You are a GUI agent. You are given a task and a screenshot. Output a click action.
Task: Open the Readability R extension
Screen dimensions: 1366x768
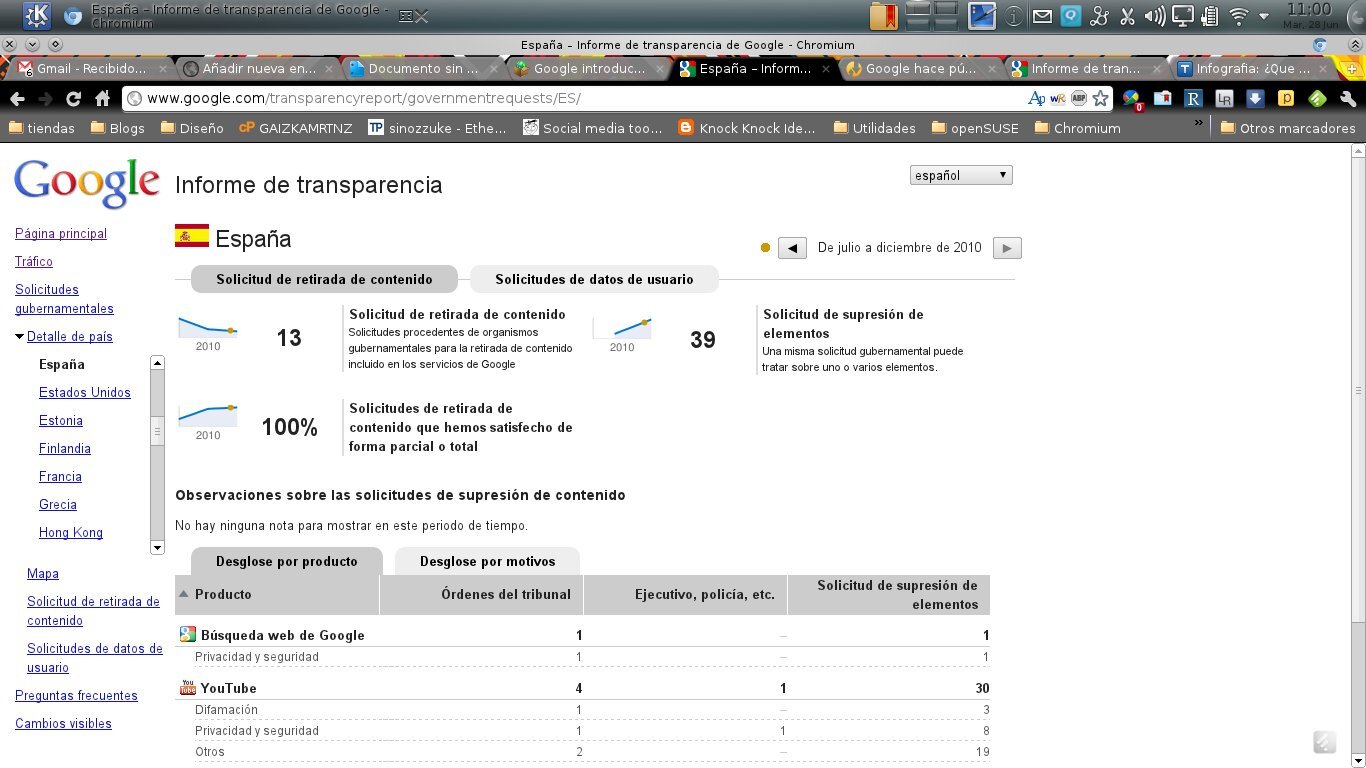pyautogui.click(x=1193, y=100)
